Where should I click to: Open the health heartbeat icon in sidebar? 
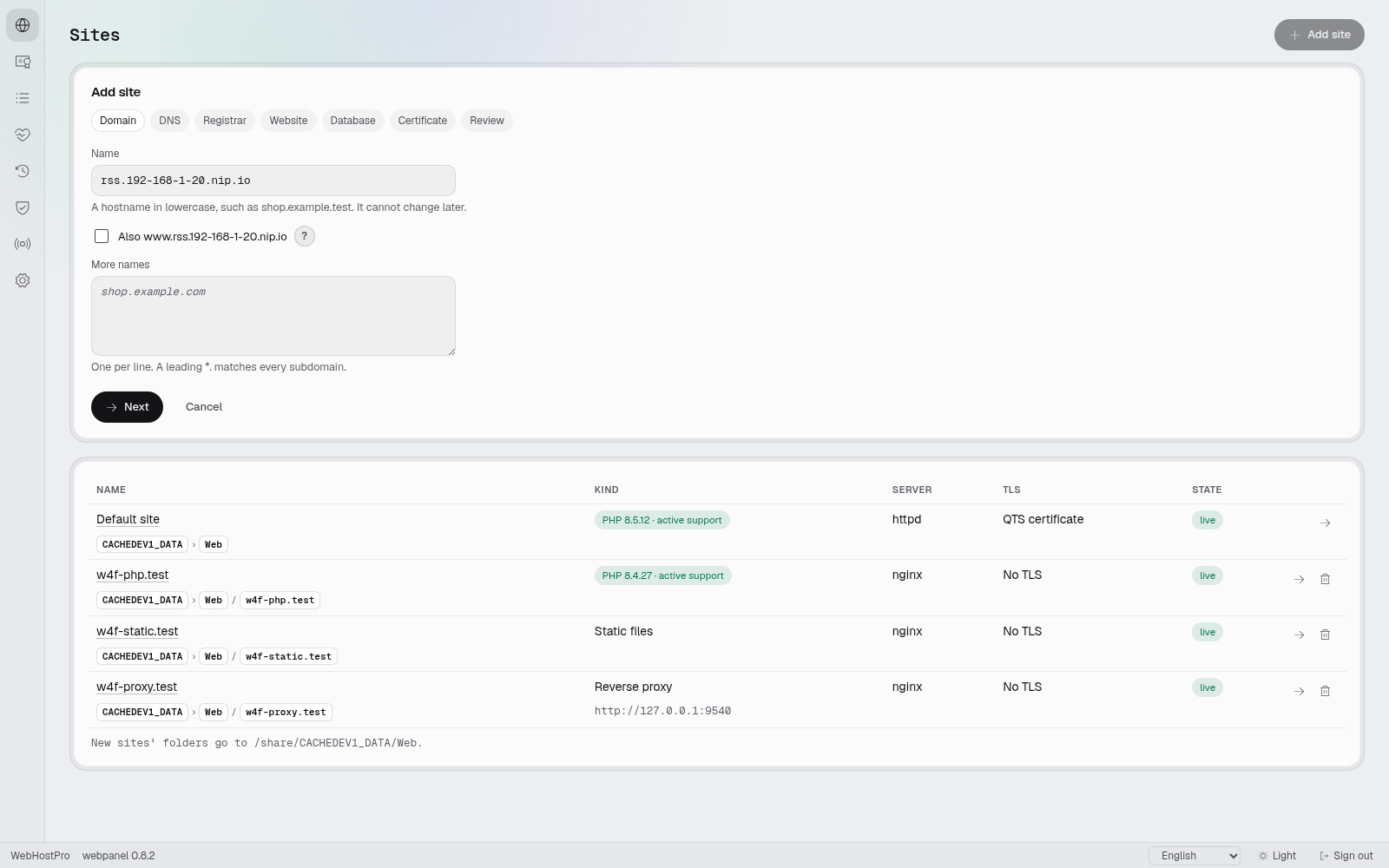[x=23, y=135]
